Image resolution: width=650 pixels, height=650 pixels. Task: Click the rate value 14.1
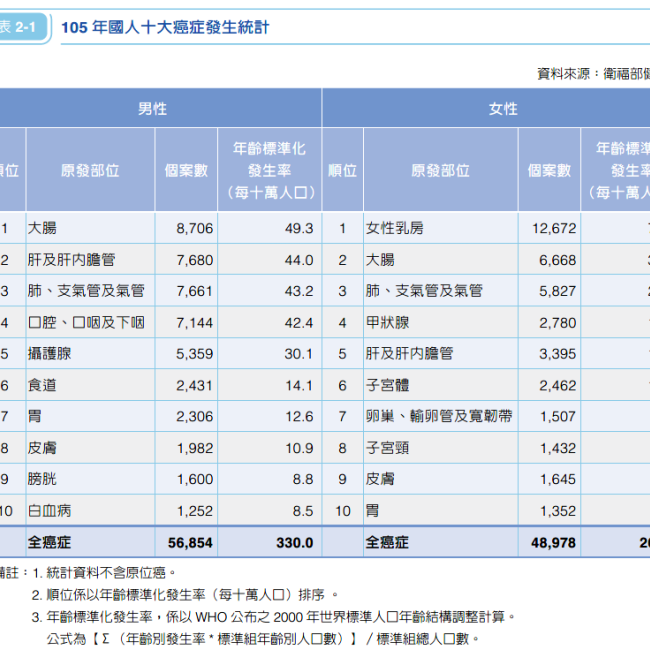(299, 386)
